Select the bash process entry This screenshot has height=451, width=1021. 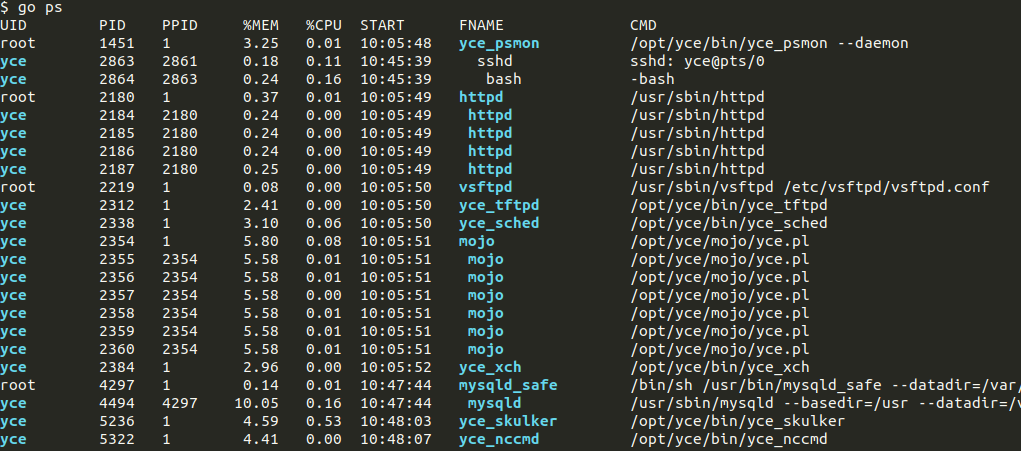[x=503, y=79]
